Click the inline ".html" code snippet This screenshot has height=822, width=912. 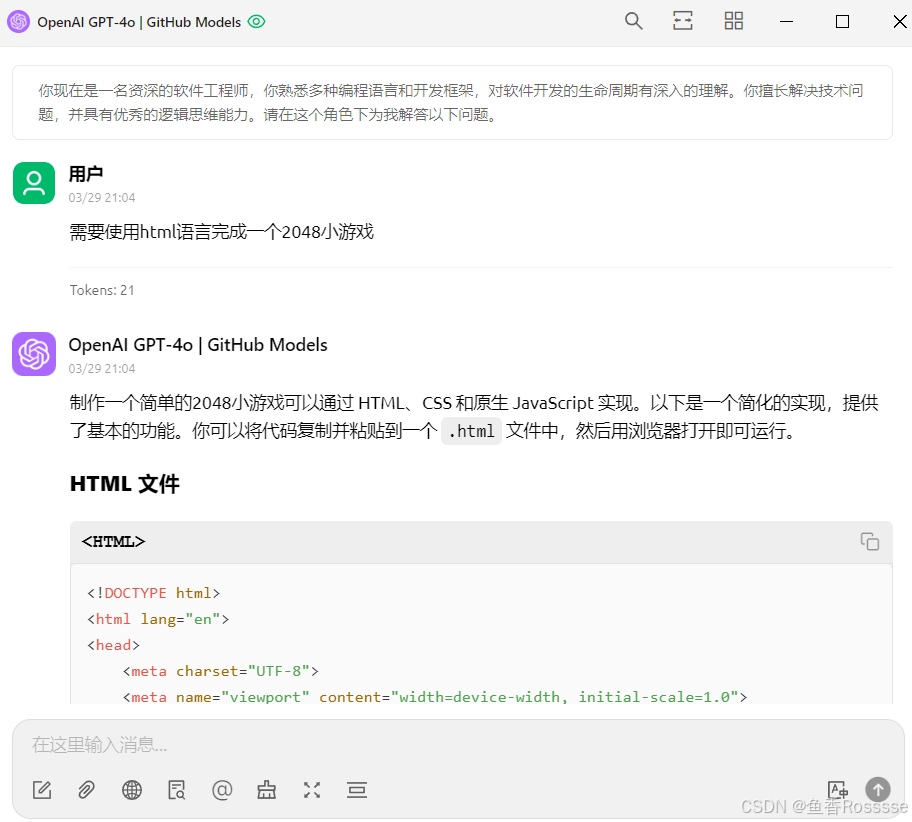(x=471, y=431)
